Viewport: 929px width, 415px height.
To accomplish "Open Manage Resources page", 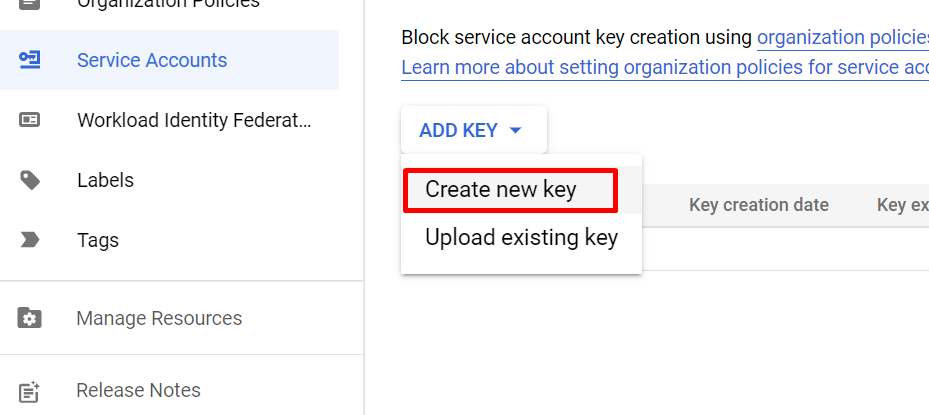I will (159, 318).
